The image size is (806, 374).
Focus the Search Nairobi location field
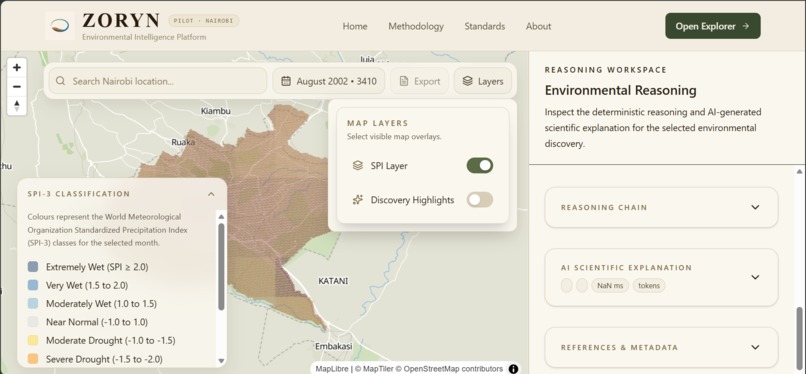point(158,81)
